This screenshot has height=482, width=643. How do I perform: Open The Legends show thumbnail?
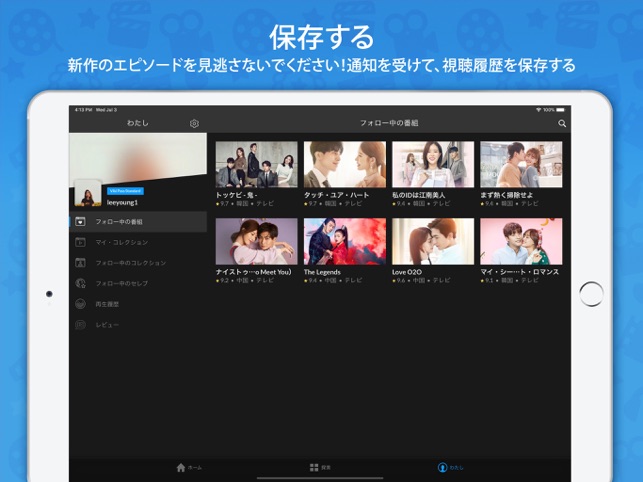[x=344, y=241]
